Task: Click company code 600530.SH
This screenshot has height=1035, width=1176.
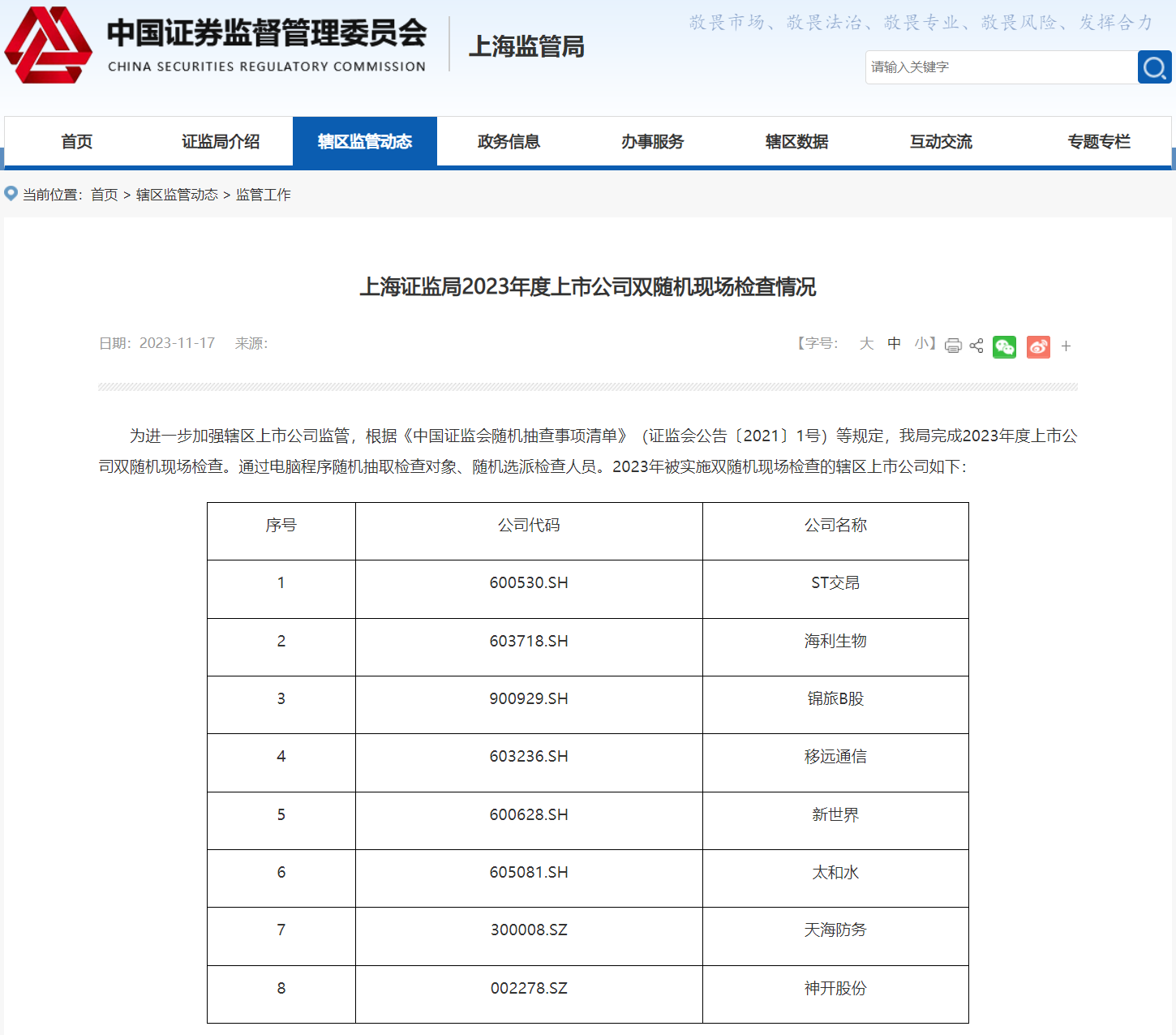Action: [529, 583]
